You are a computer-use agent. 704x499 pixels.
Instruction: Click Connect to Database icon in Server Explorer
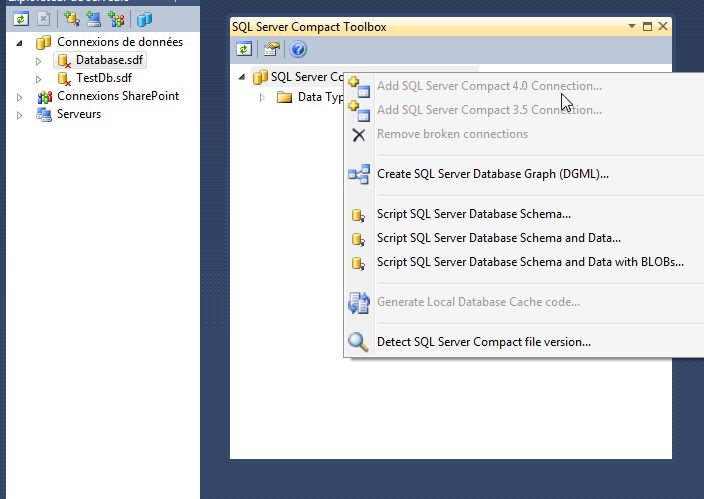(71, 19)
